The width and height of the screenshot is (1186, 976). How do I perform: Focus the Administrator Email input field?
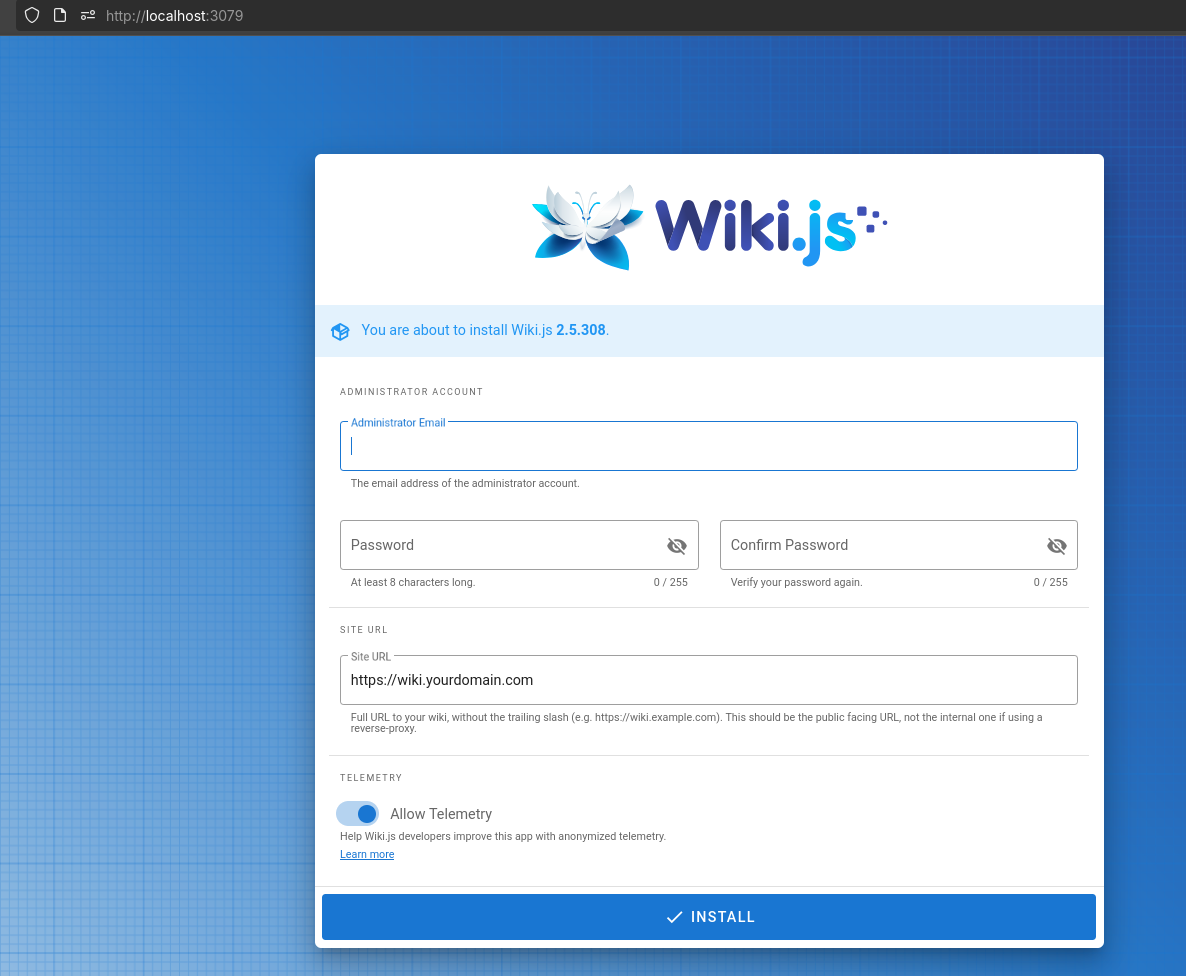click(x=708, y=447)
